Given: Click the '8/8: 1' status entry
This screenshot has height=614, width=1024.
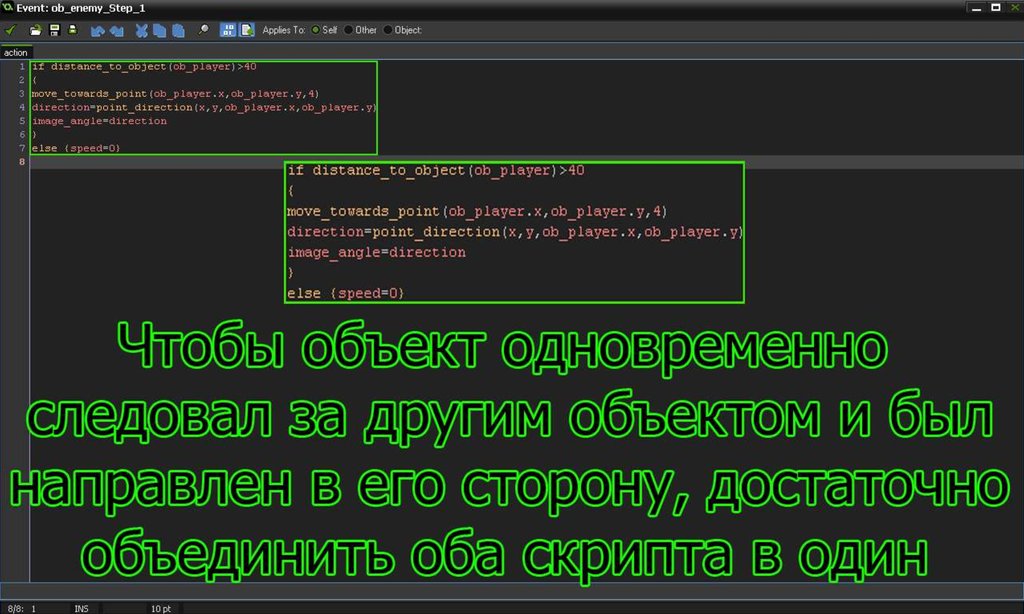Looking at the screenshot, I should [x=22, y=609].
